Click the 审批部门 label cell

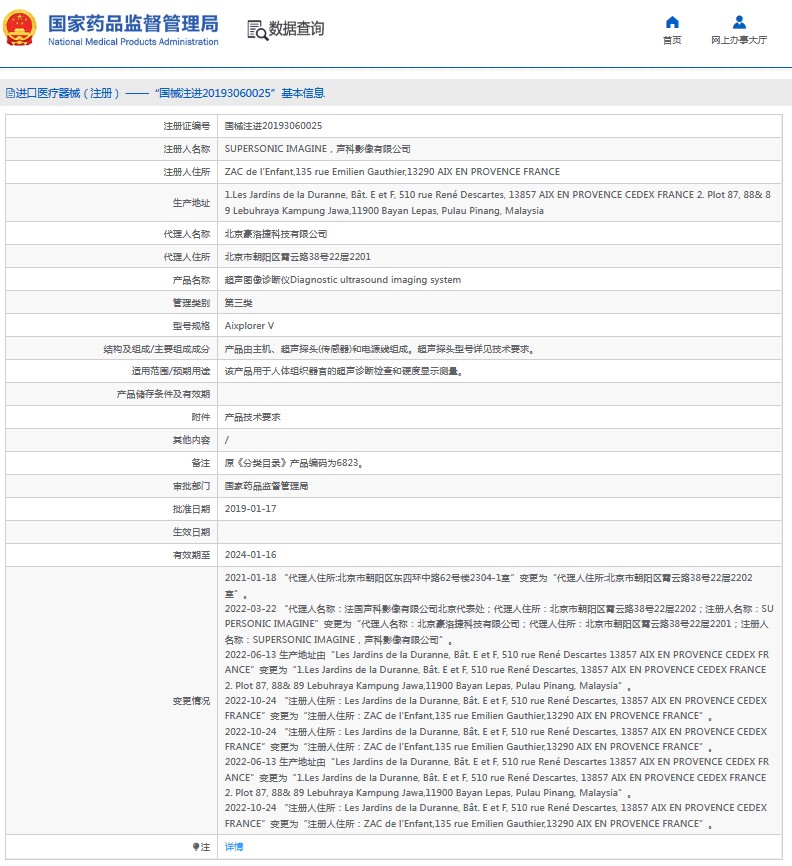click(x=112, y=486)
